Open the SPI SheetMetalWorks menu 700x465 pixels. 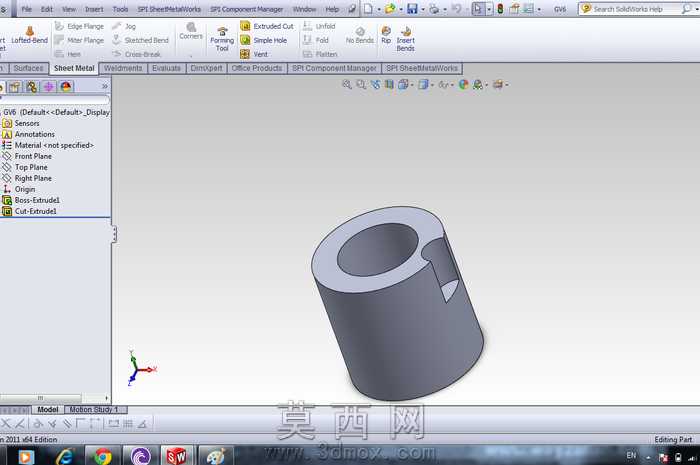(x=169, y=9)
